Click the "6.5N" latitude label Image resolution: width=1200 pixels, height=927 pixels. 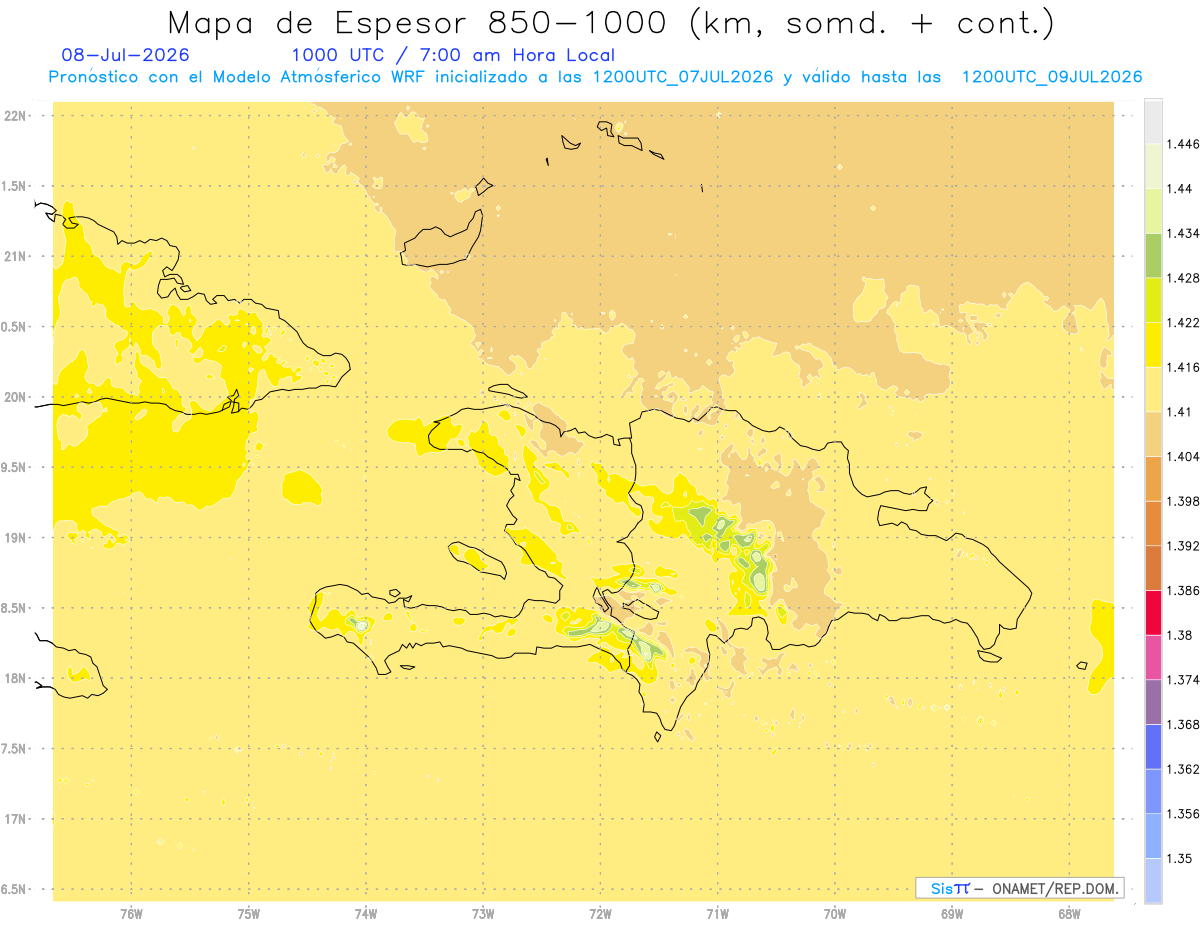[x=14, y=889]
